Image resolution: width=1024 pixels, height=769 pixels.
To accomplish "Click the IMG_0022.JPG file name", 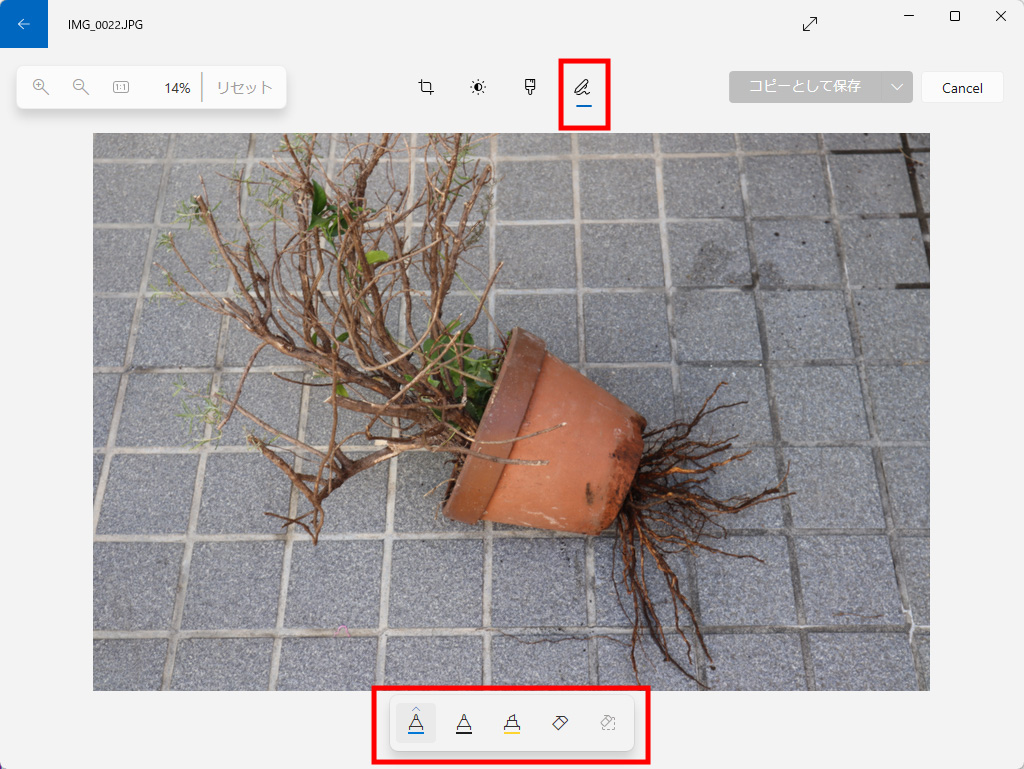I will (x=105, y=25).
